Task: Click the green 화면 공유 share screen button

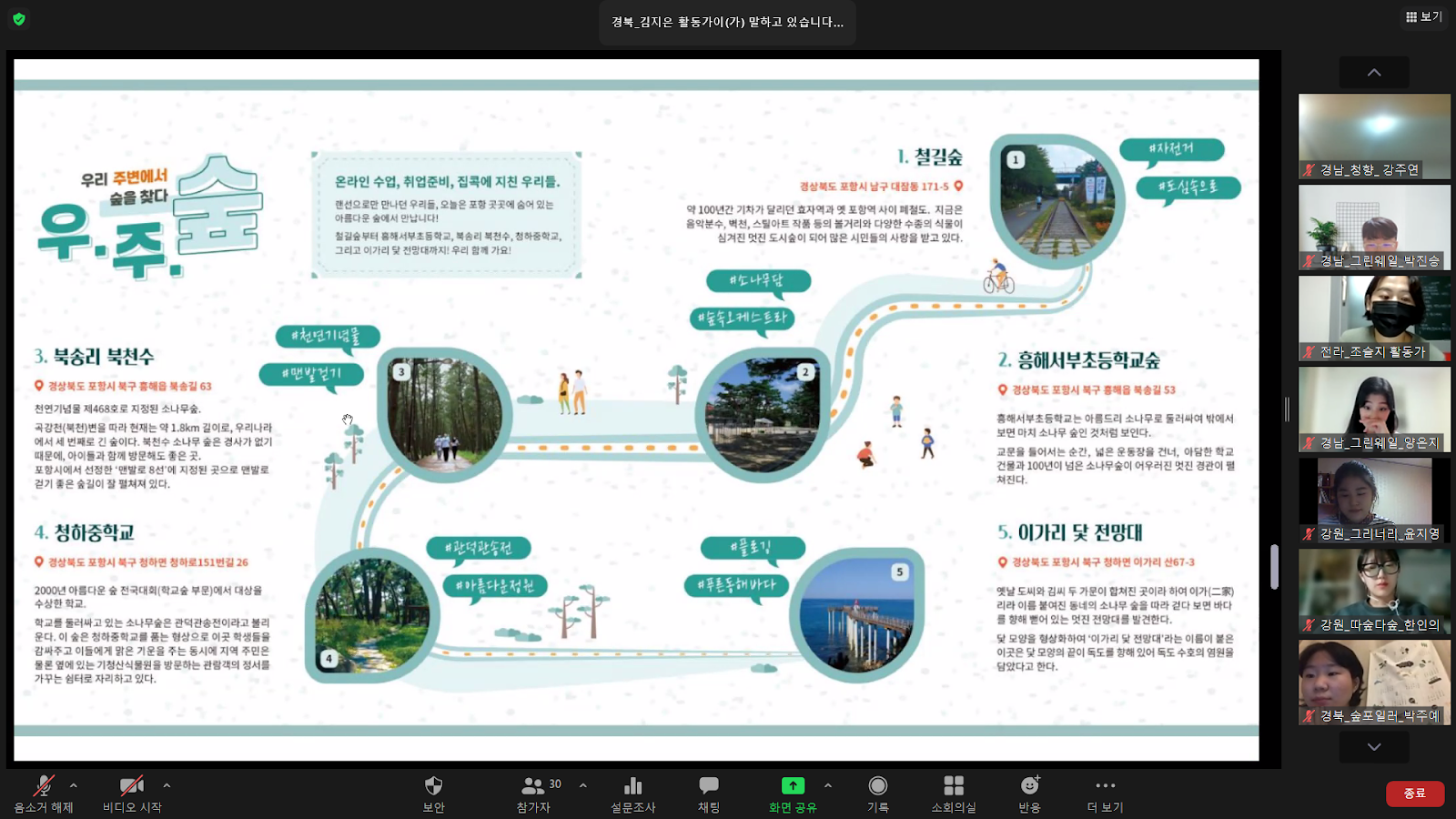Action: pyautogui.click(x=793, y=794)
